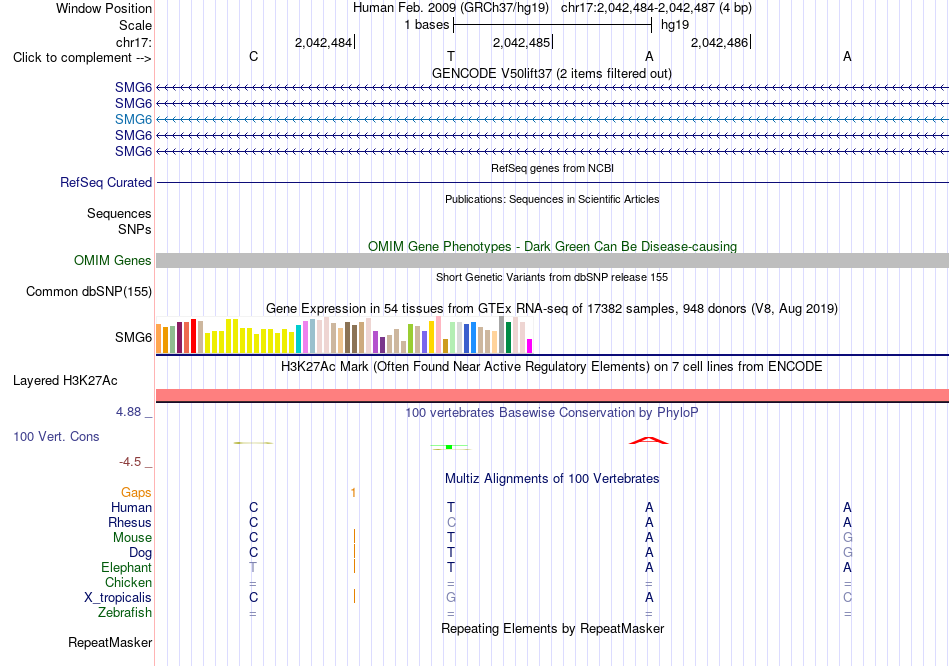Click the Human Feb. 2009 (GRCh37/hg19) text
Image resolution: width=950 pixels, height=666 pixels.
coord(451,8)
